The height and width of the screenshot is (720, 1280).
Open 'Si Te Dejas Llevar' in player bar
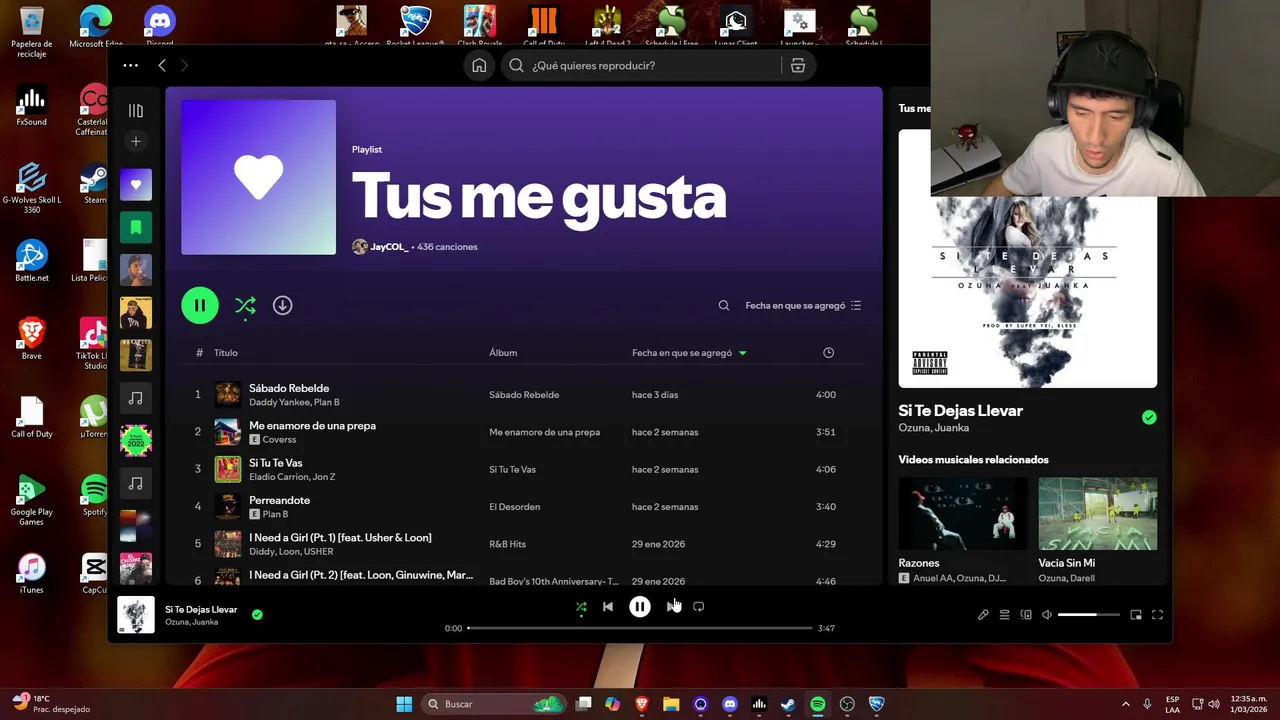click(x=201, y=609)
